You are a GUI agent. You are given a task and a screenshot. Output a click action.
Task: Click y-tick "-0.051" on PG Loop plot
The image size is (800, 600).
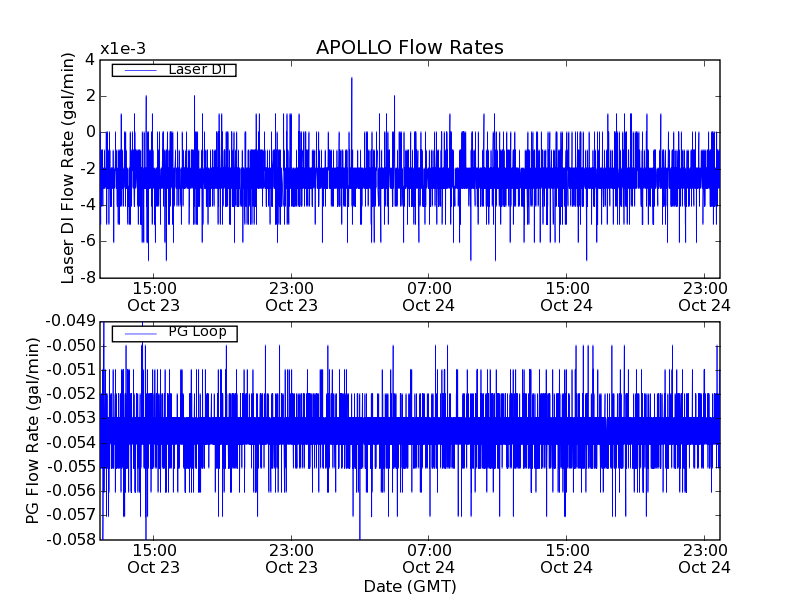tap(70, 370)
